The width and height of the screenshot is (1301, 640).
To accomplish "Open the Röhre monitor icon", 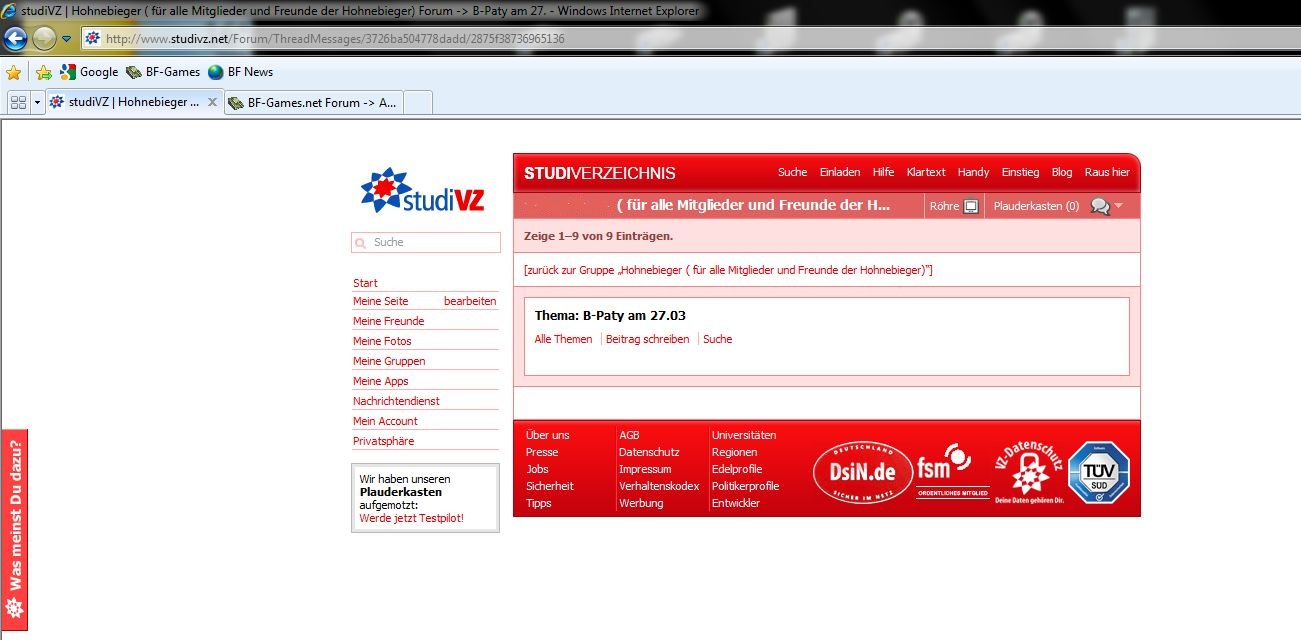I will [x=970, y=206].
